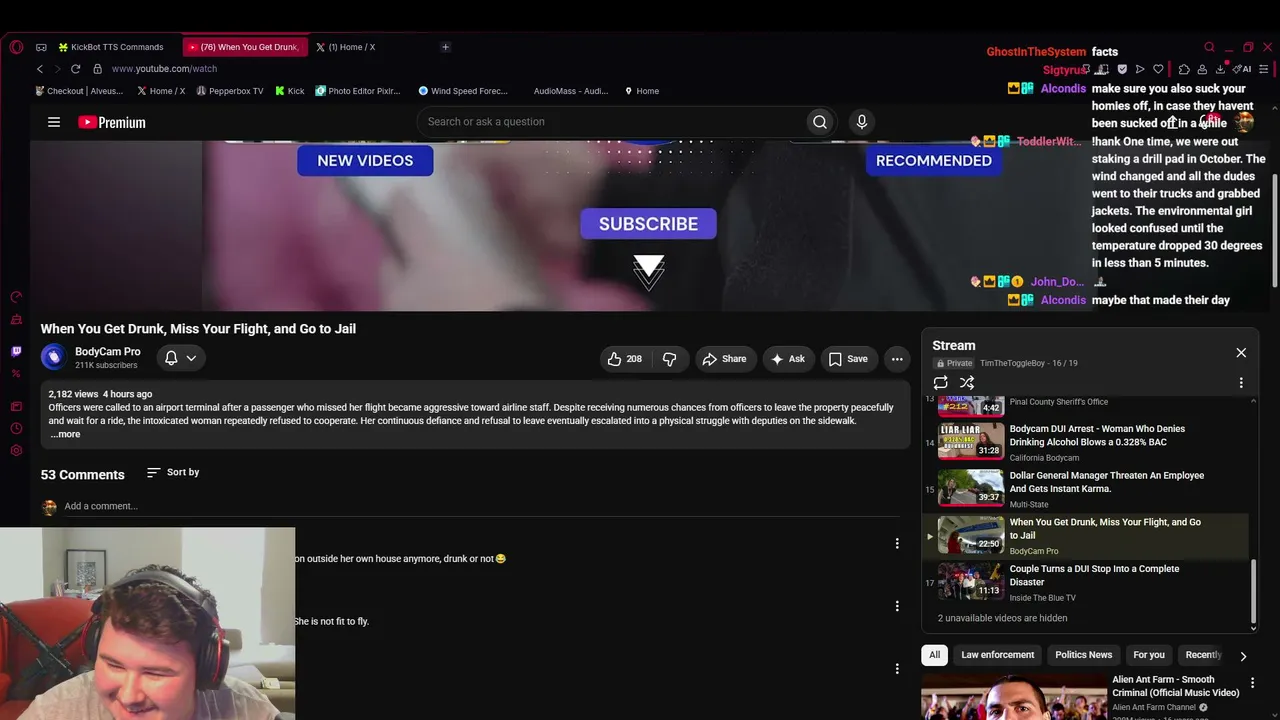Open Opera Easy Setup sliders icon
Screen dimensions: 1280x720
[1264, 69]
